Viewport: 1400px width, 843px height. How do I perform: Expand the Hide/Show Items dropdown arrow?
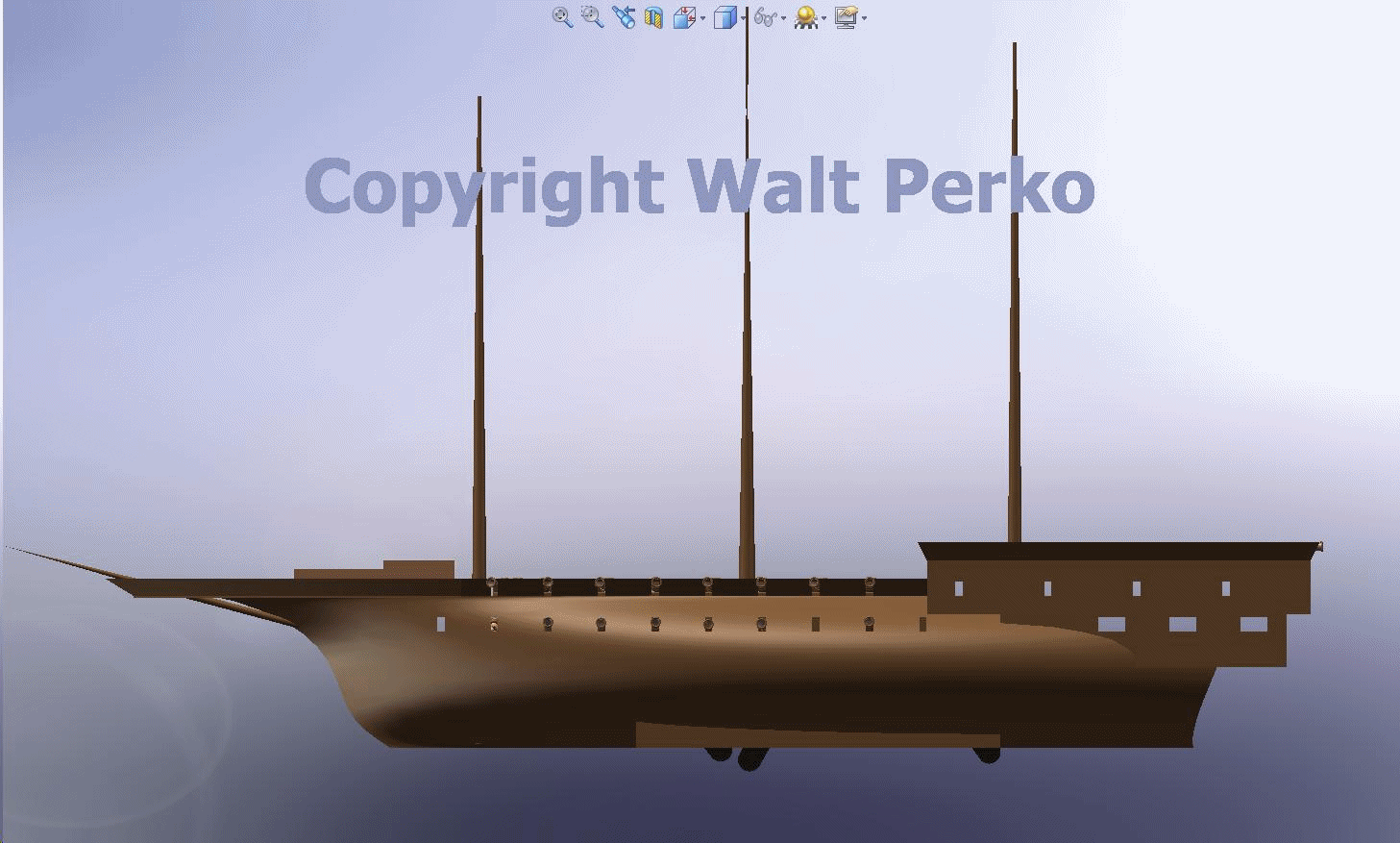point(784,18)
